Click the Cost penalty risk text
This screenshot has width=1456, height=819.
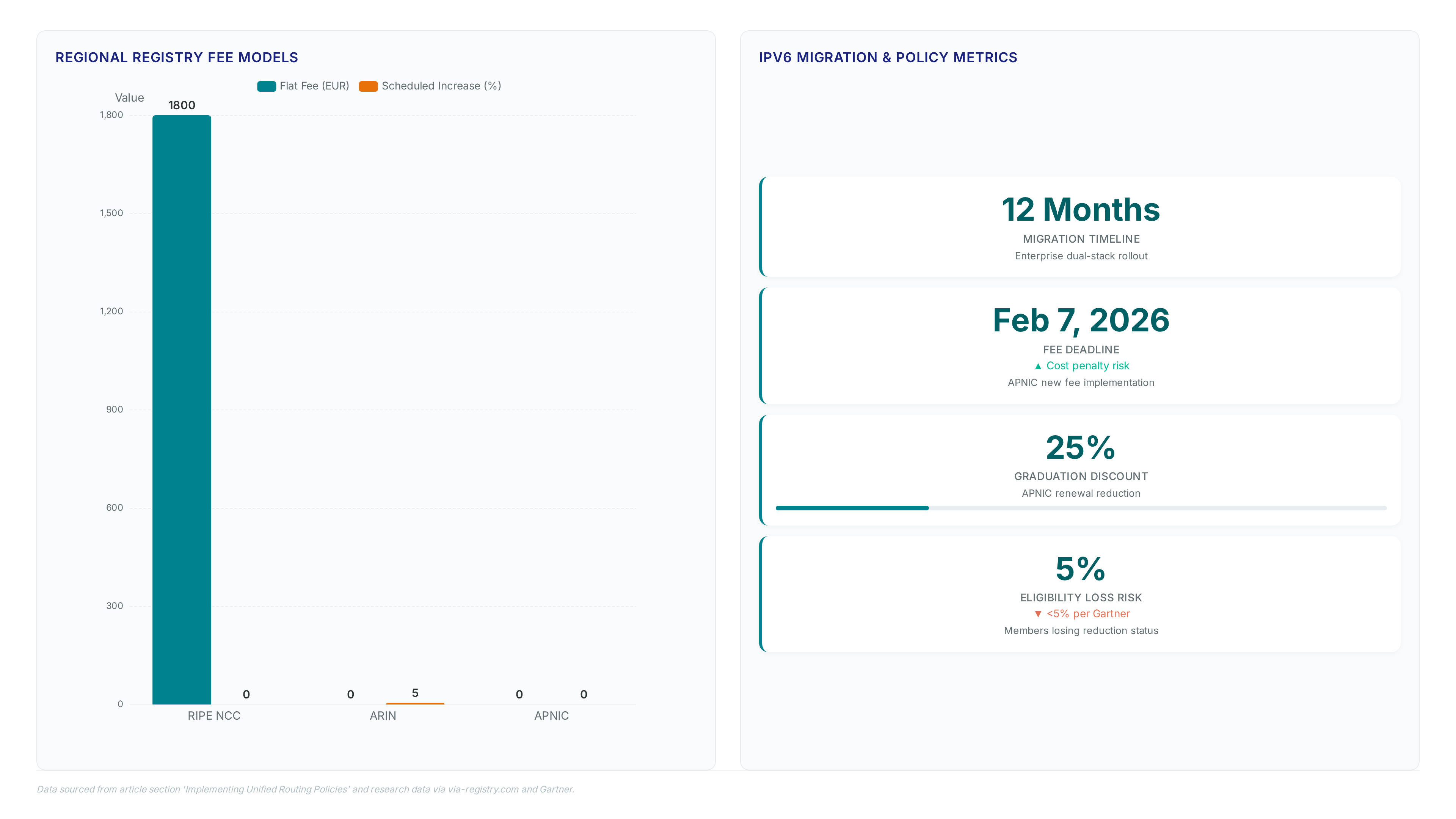(x=1087, y=366)
